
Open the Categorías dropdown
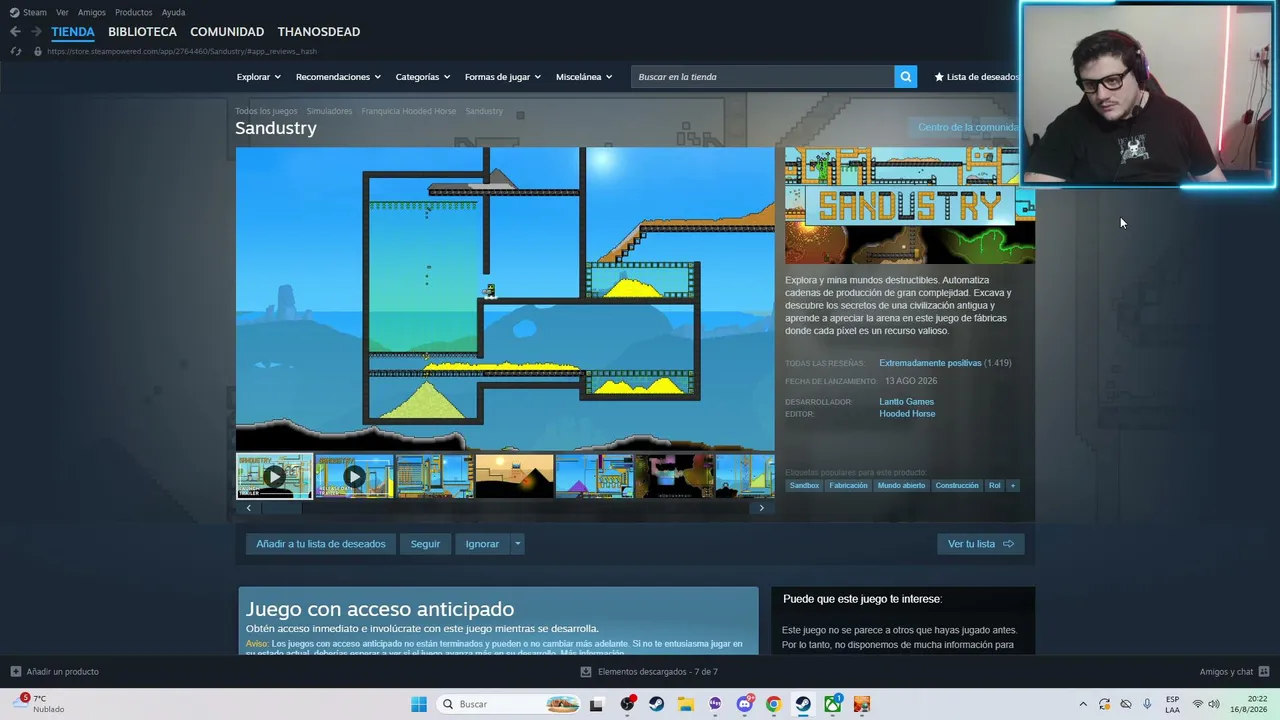point(422,77)
